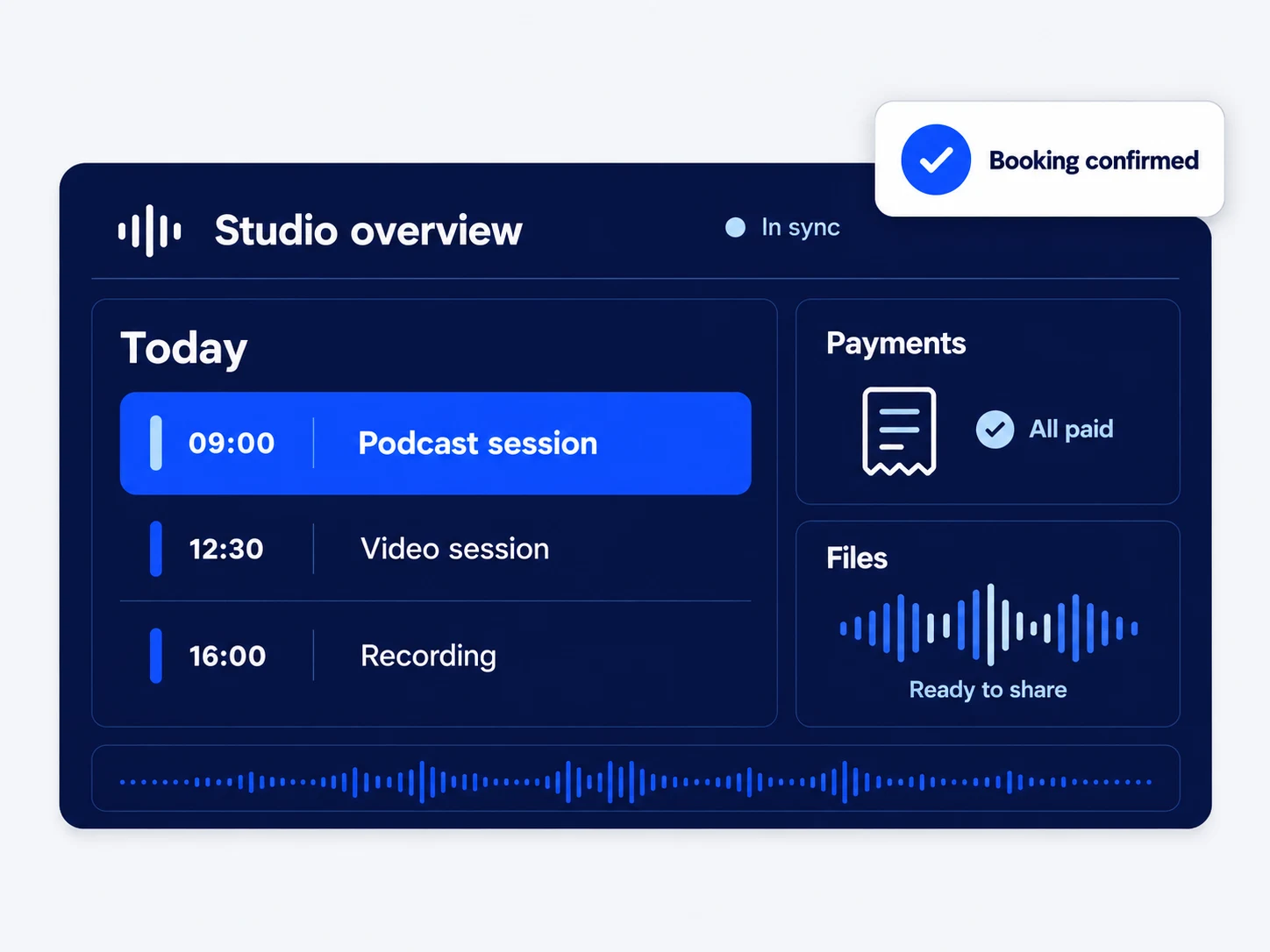Click the blue checkmark in Booking confirmed

point(936,160)
